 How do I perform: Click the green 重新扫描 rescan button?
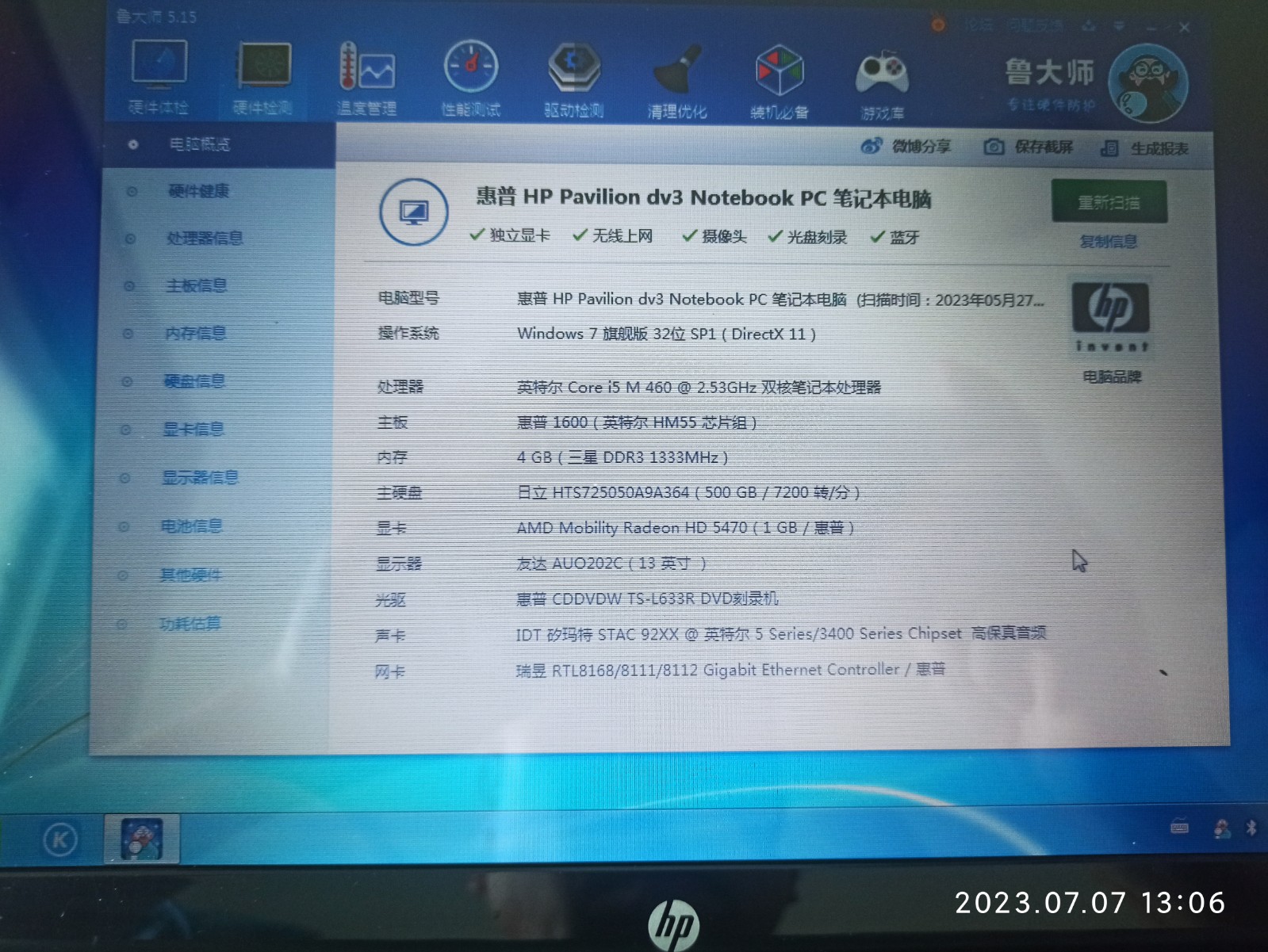tap(1109, 202)
